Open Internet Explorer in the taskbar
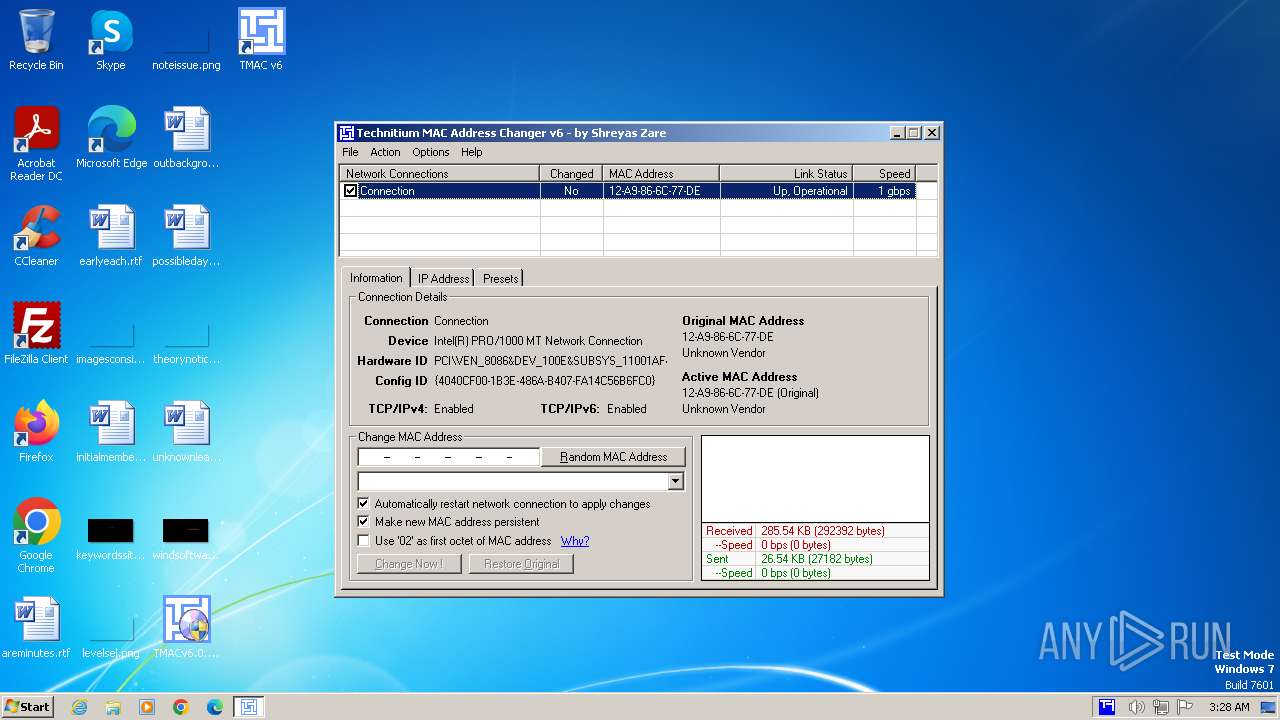The width and height of the screenshot is (1280, 720). tap(79, 707)
